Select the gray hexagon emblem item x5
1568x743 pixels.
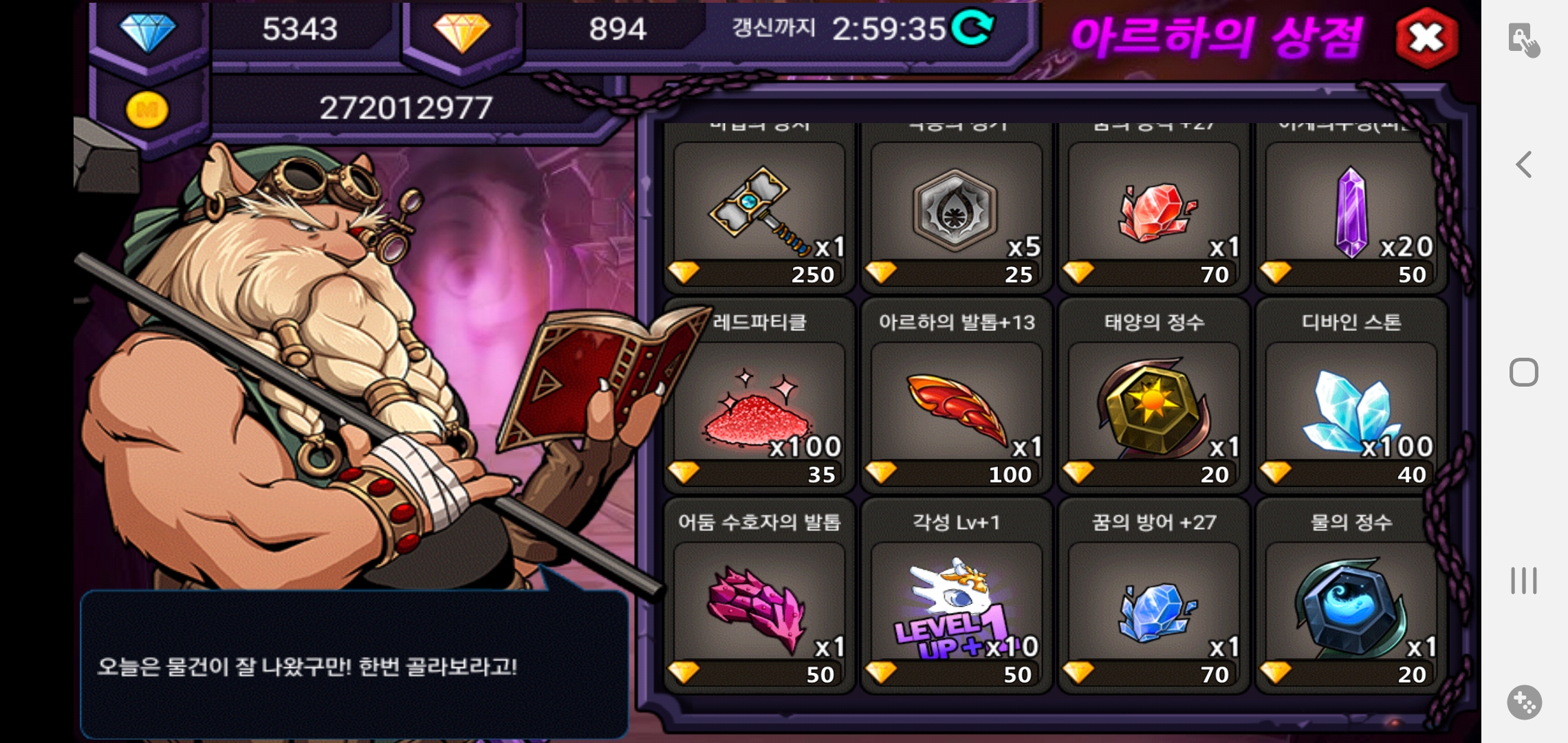(x=957, y=206)
